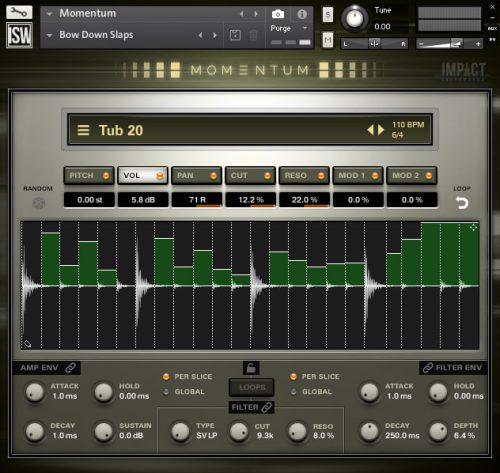
Task: Delete preset with the trash icon
Action: [253, 35]
